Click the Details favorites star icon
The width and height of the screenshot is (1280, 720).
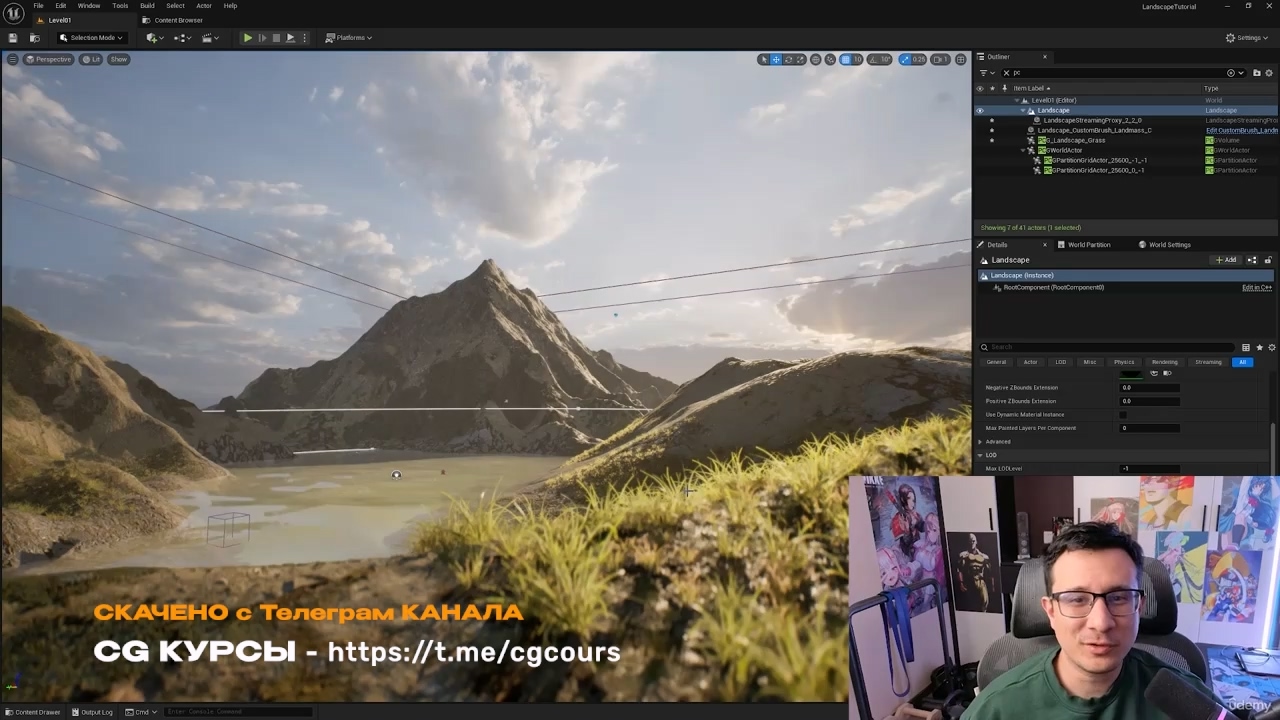tap(1259, 347)
